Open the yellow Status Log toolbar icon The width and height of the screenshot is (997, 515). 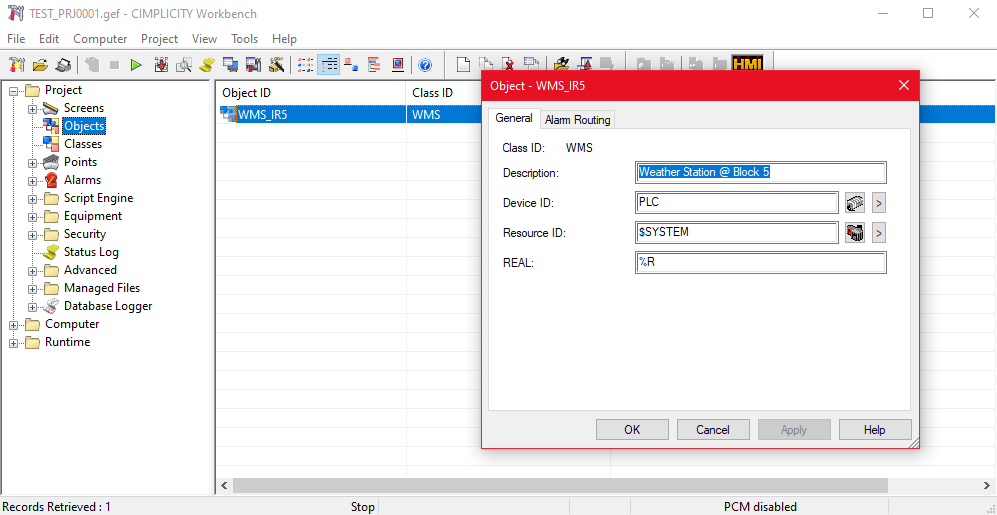[x=206, y=64]
